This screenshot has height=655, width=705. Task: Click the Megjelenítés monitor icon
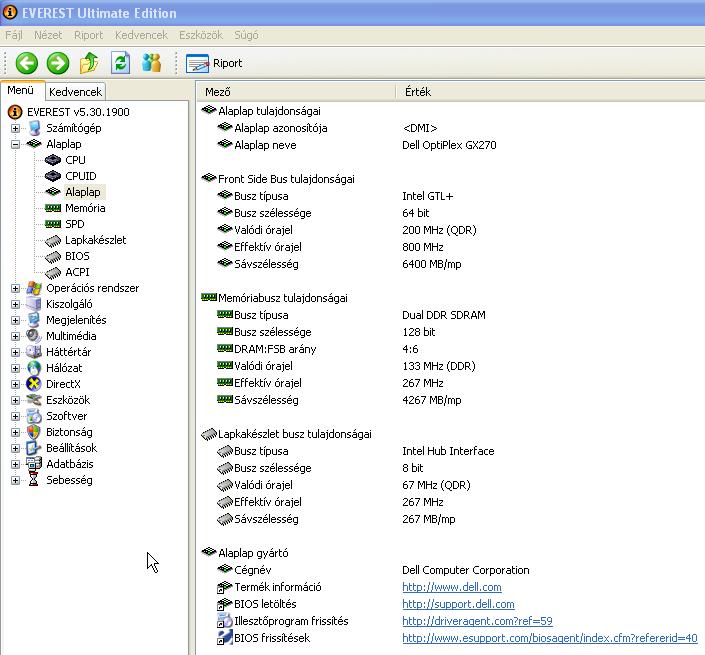(x=34, y=320)
